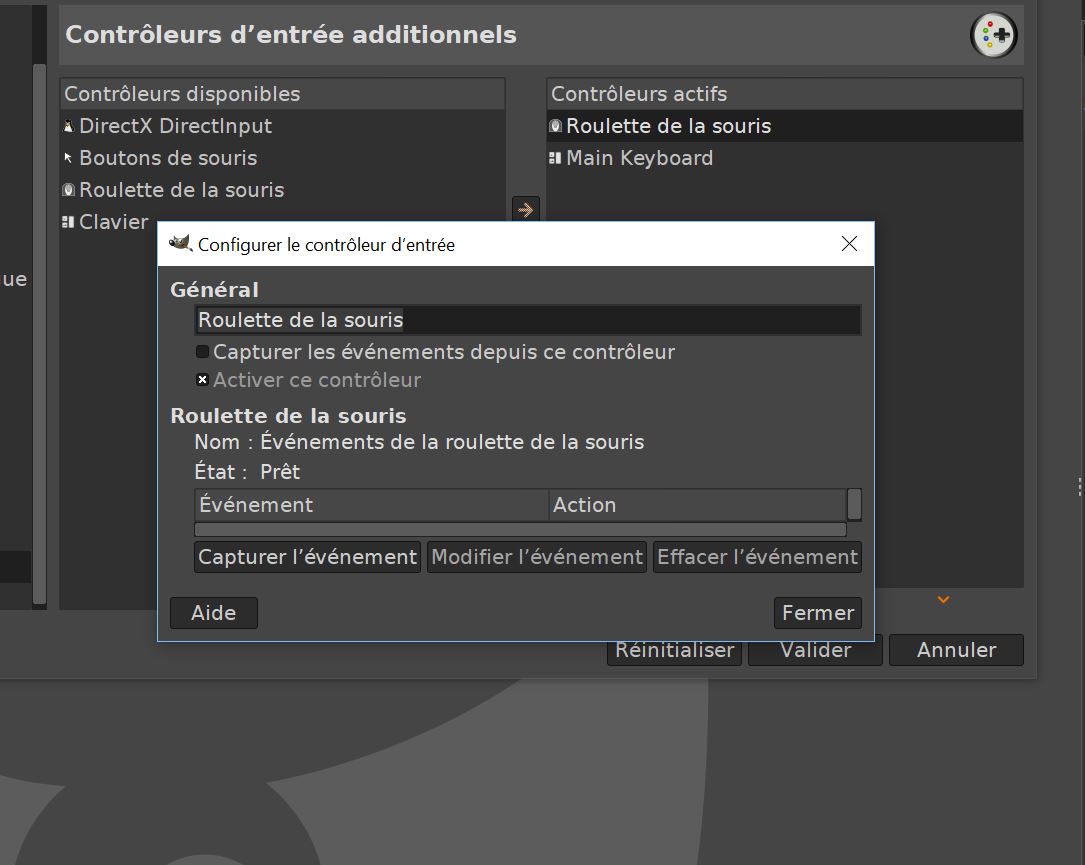Image resolution: width=1085 pixels, height=865 pixels.
Task: Close the Configurer le contrôleur d'entrée window
Action: (x=849, y=244)
